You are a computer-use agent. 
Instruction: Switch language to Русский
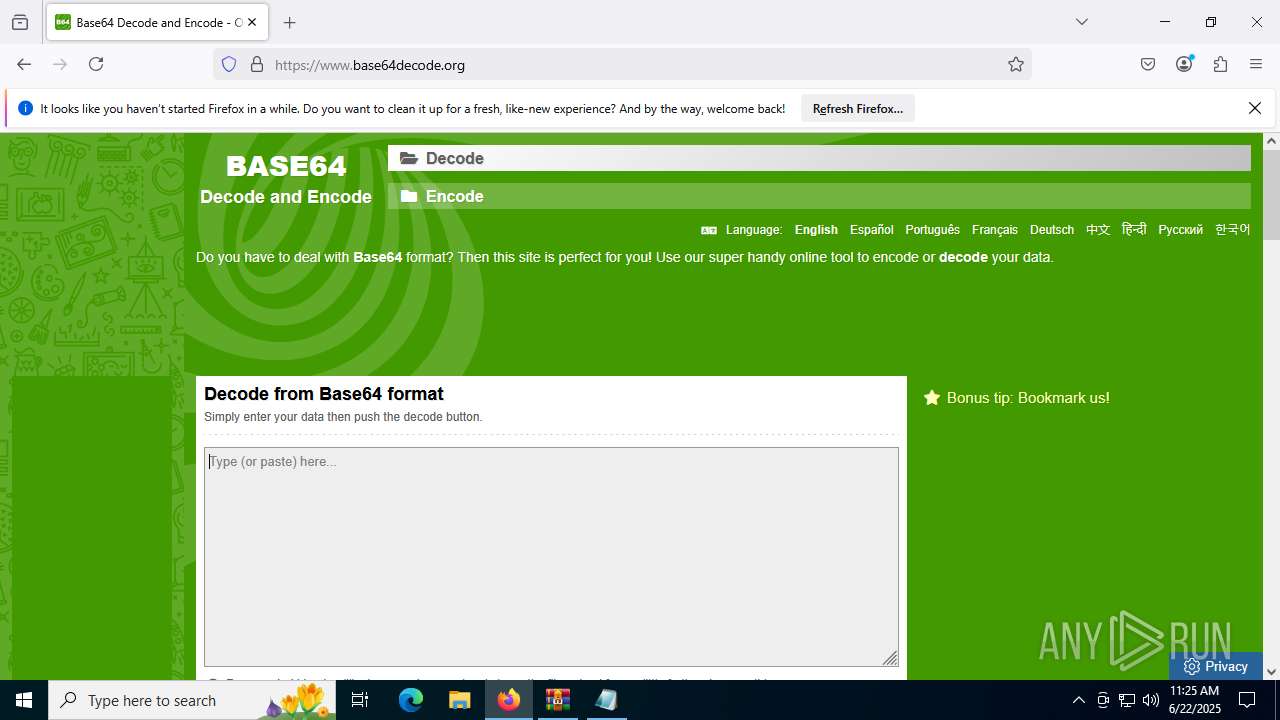click(x=1180, y=230)
